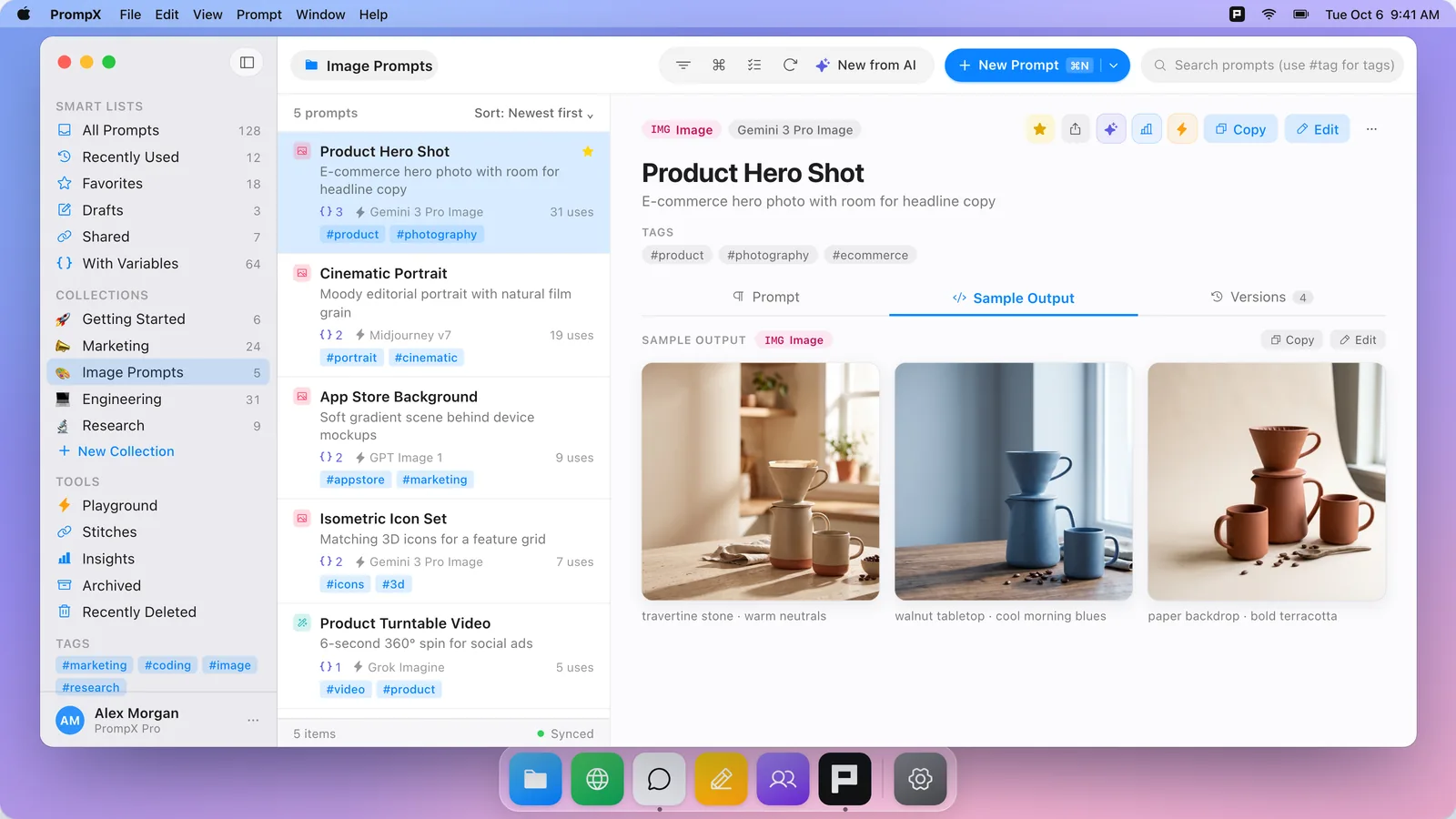
Task: Expand the New Prompt dropdown arrow
Action: pos(1114,66)
